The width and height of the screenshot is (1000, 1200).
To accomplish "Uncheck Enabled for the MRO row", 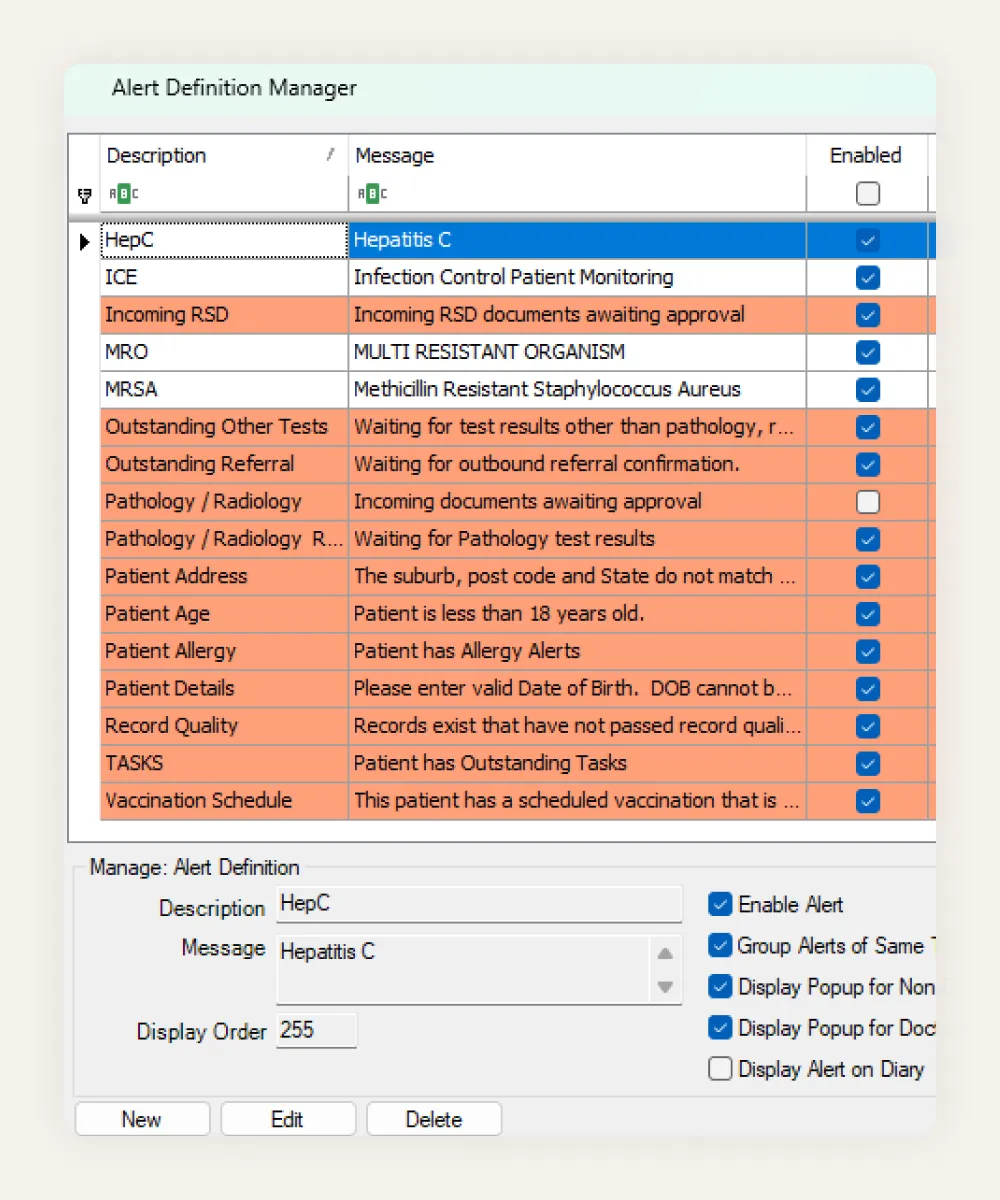I will tap(868, 352).
